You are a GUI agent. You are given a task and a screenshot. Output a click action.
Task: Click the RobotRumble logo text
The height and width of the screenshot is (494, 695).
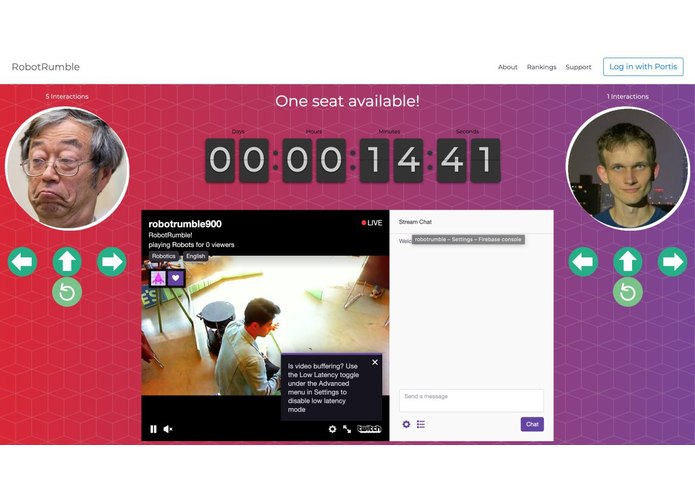[46, 67]
